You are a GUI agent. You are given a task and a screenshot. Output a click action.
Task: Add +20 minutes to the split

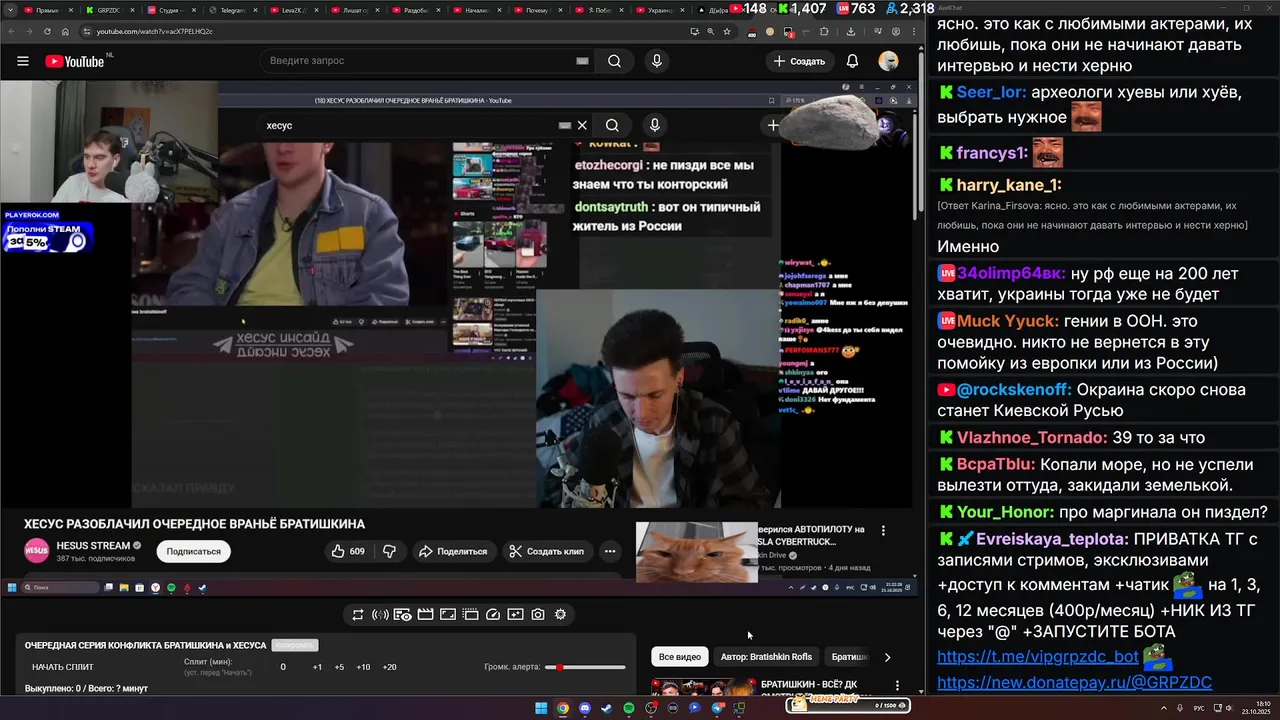(x=389, y=667)
